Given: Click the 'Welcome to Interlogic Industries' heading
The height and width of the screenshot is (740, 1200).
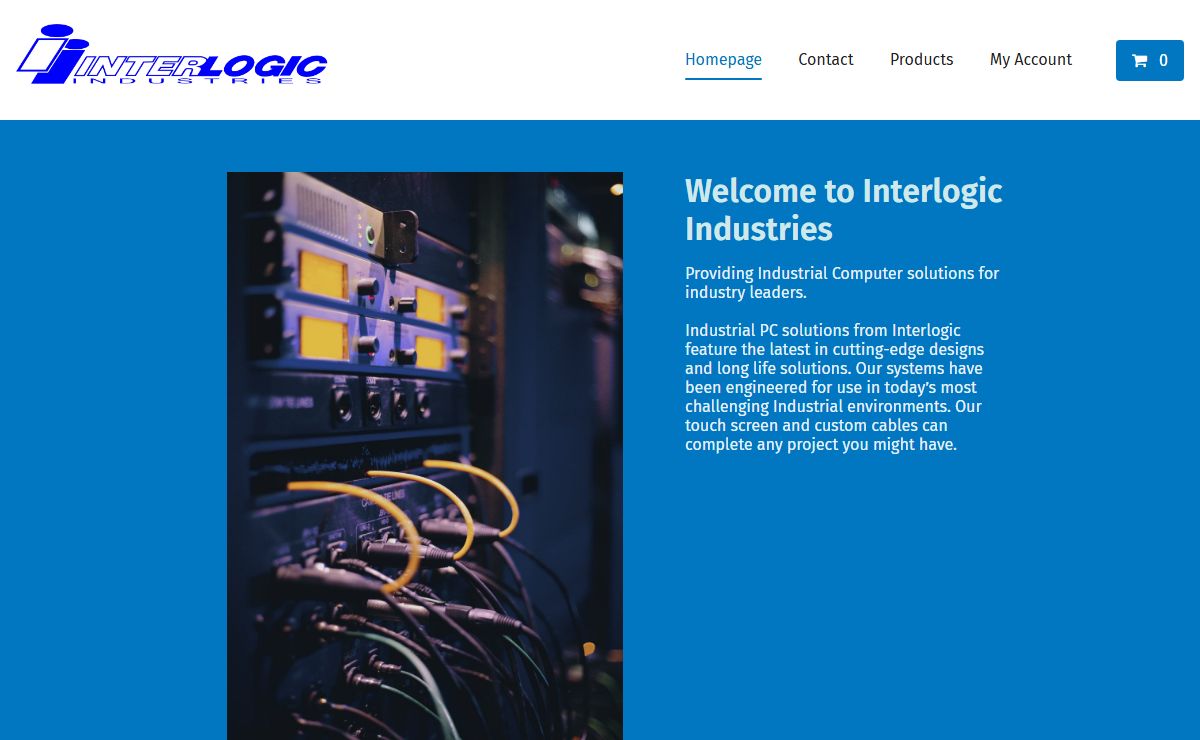Looking at the screenshot, I should (844, 209).
